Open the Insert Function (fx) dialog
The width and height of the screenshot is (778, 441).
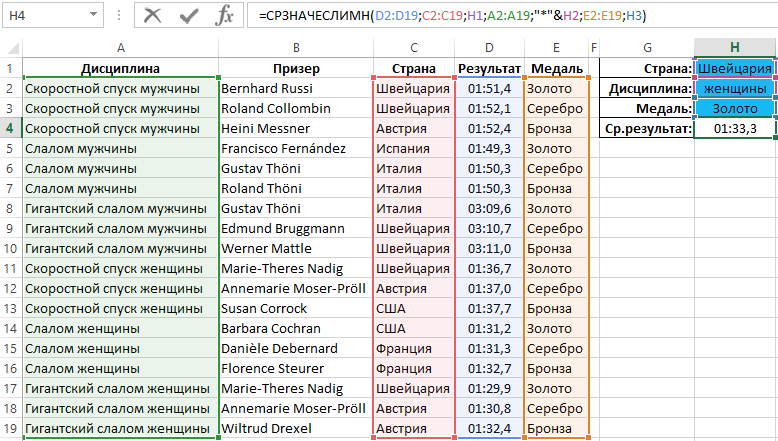point(226,16)
